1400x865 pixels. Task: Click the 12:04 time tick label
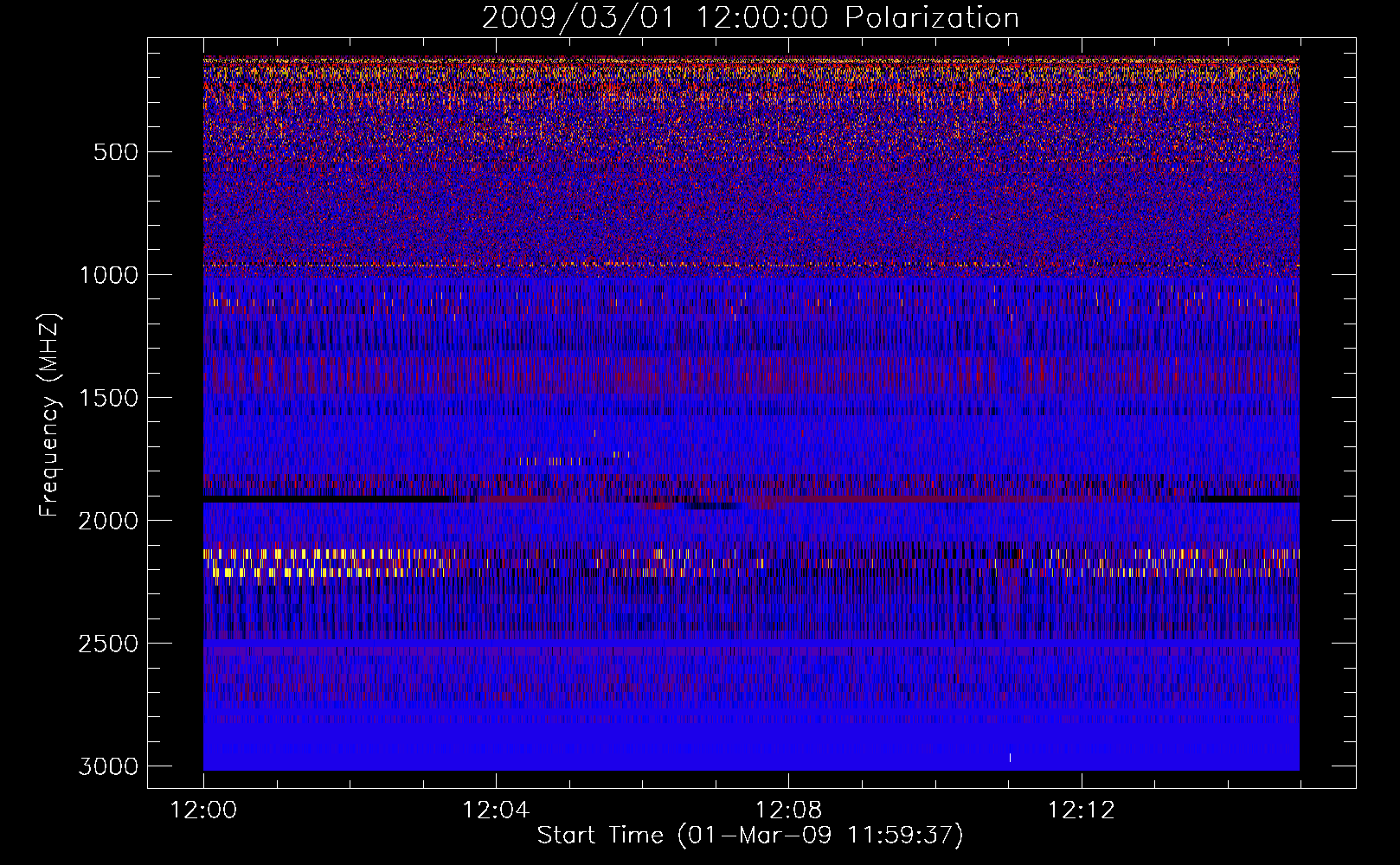[496, 811]
